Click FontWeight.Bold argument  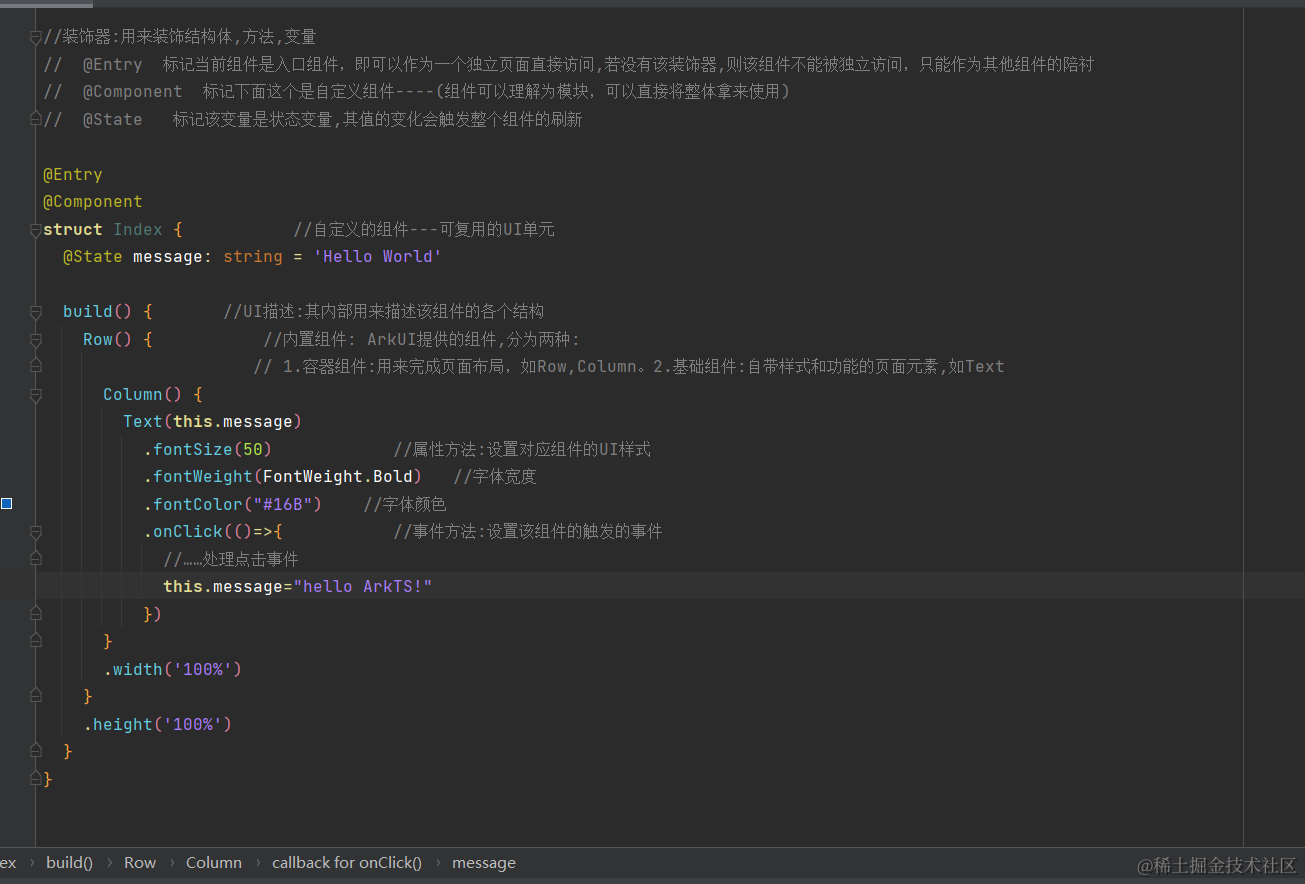tap(337, 476)
